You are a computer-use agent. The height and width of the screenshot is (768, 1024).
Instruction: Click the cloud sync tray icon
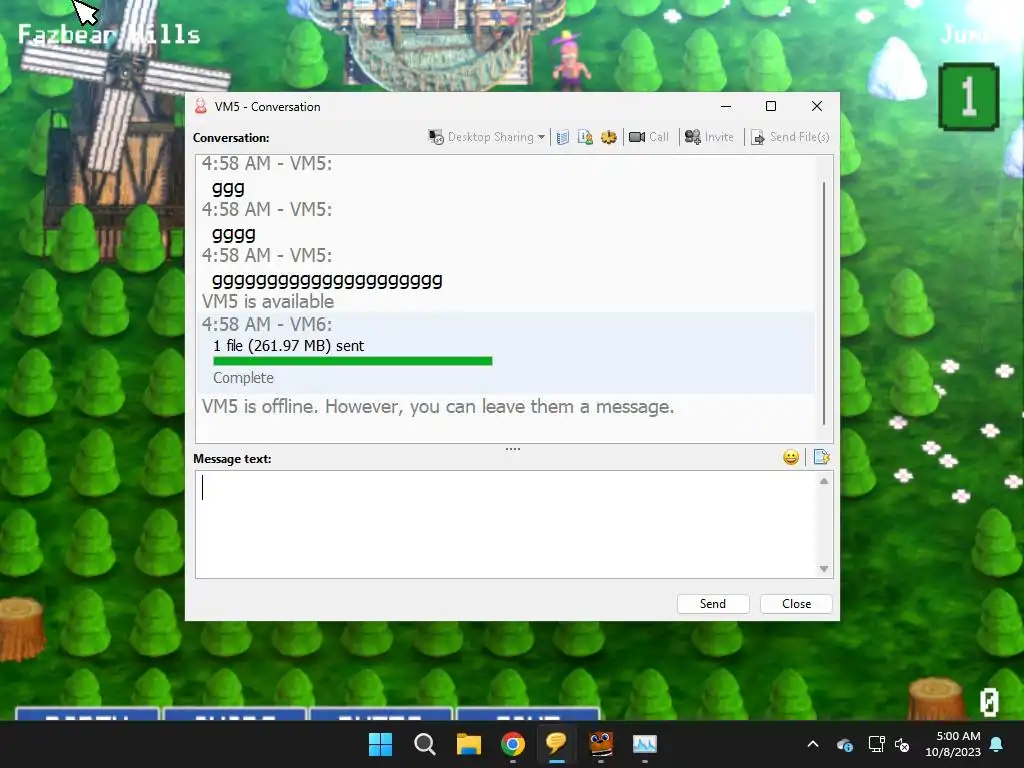[844, 744]
